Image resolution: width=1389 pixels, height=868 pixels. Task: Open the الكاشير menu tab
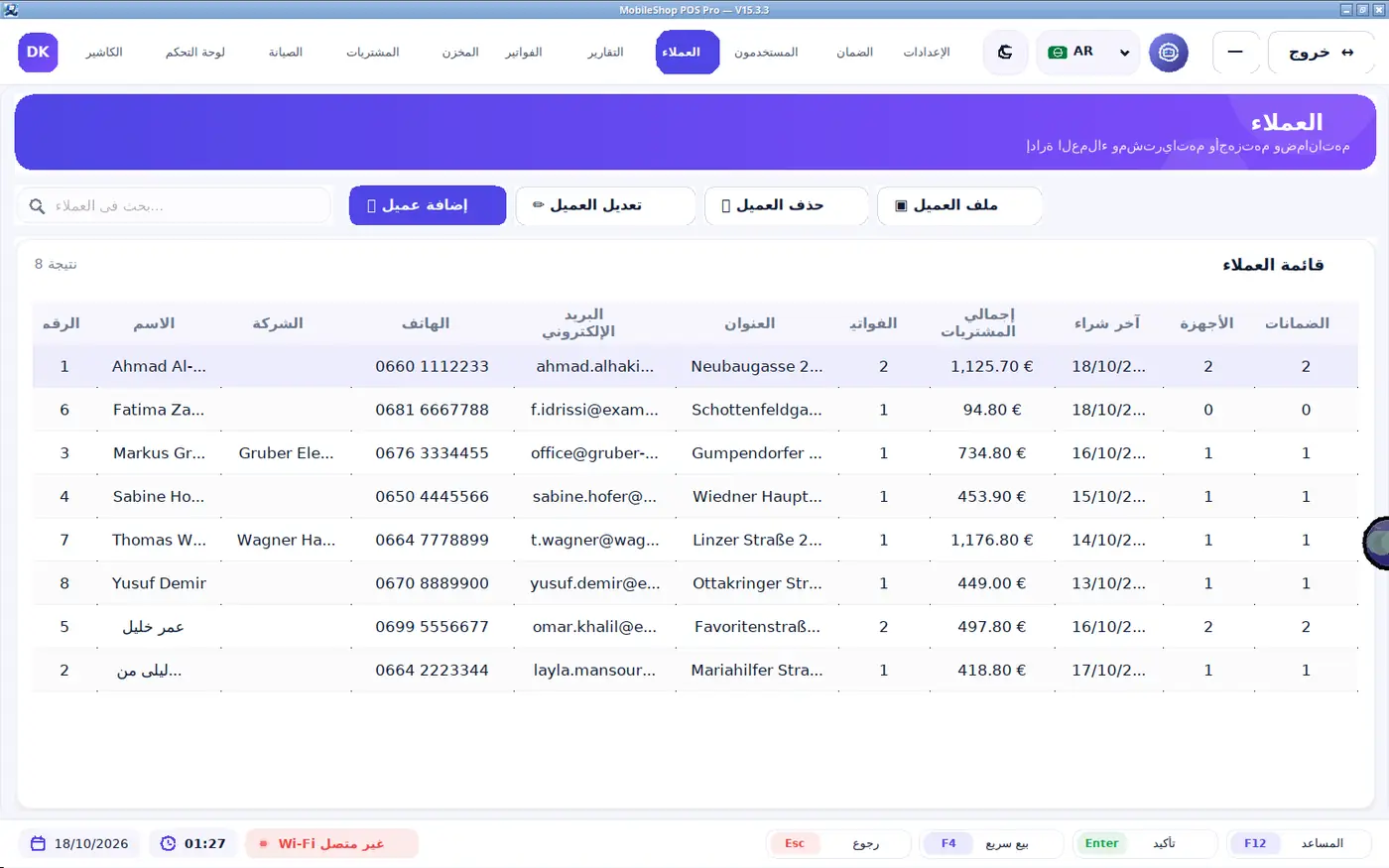pos(104,53)
